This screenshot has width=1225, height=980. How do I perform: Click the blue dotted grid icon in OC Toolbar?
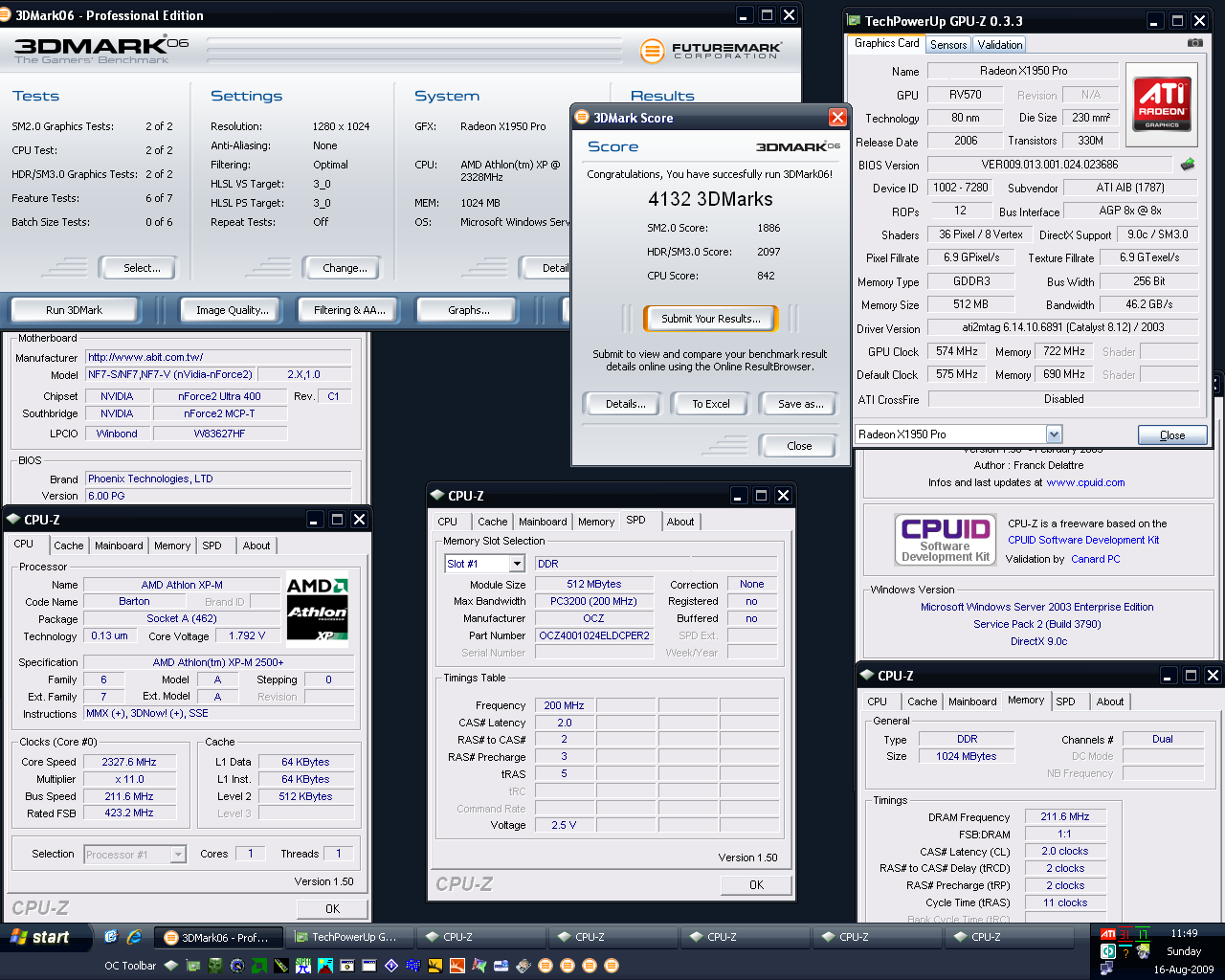click(x=413, y=966)
